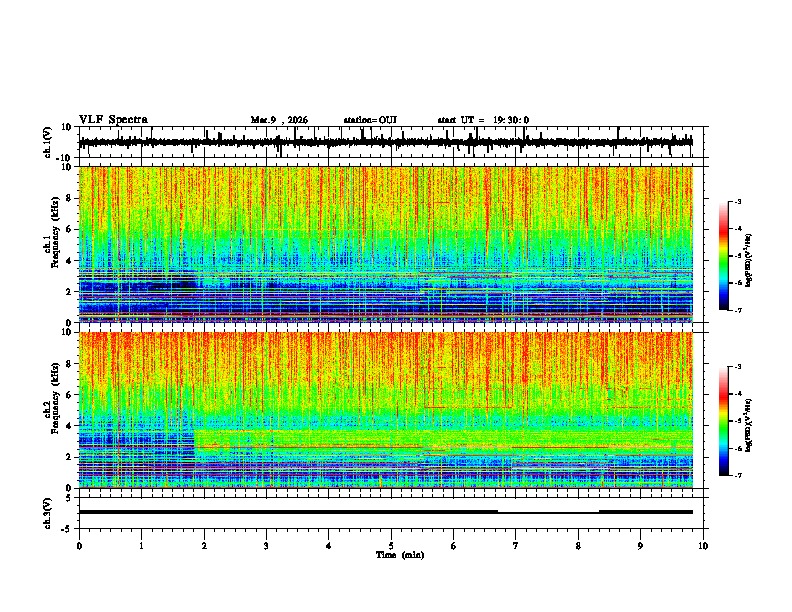The image size is (792, 612).
Task: Click the "Time (min)" axis label
Action: pyautogui.click(x=400, y=555)
